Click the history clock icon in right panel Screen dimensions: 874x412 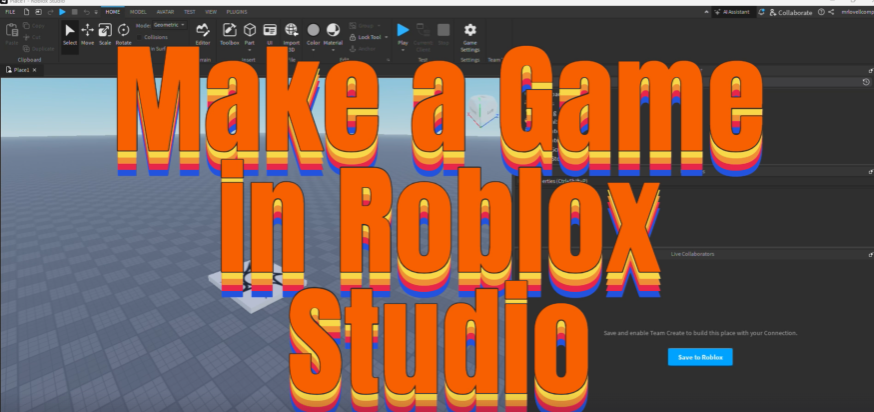point(866,82)
